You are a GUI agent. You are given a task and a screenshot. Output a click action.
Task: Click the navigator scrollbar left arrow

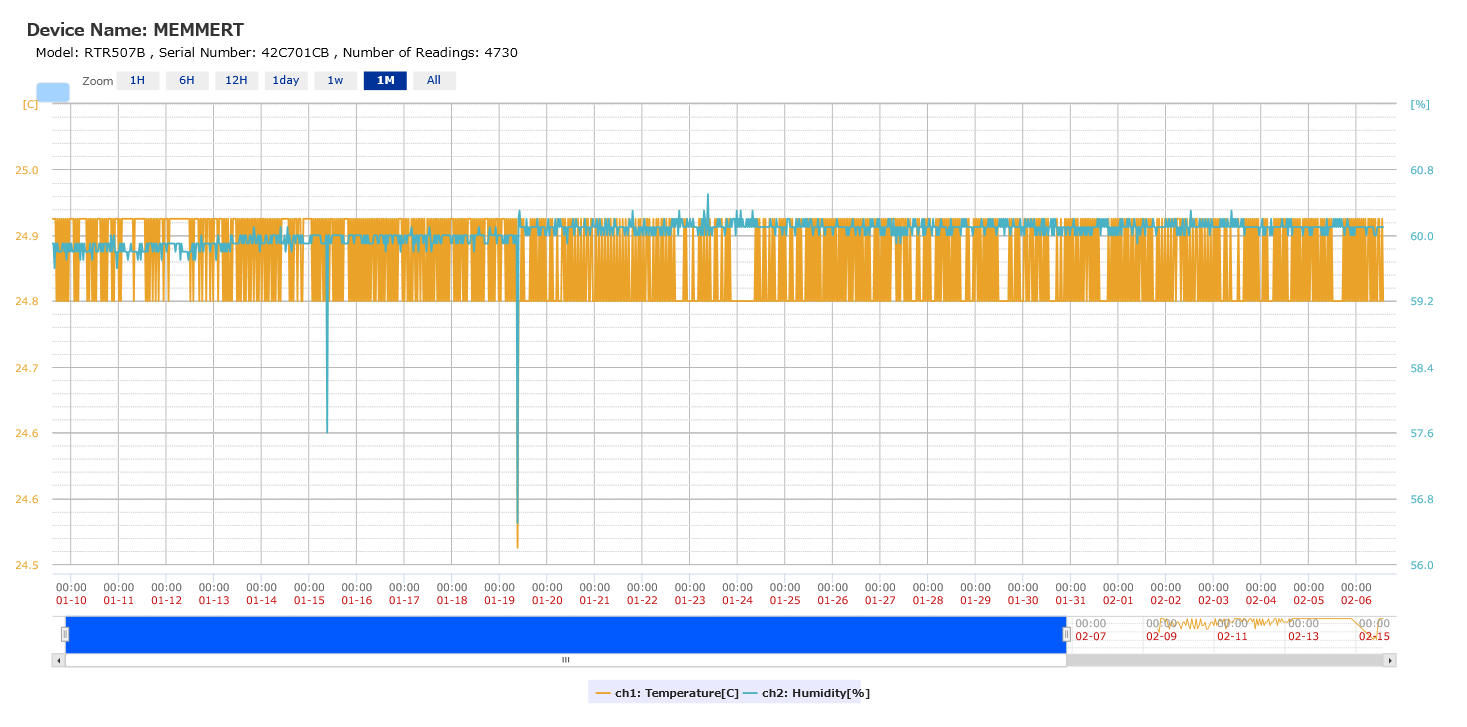[58, 660]
